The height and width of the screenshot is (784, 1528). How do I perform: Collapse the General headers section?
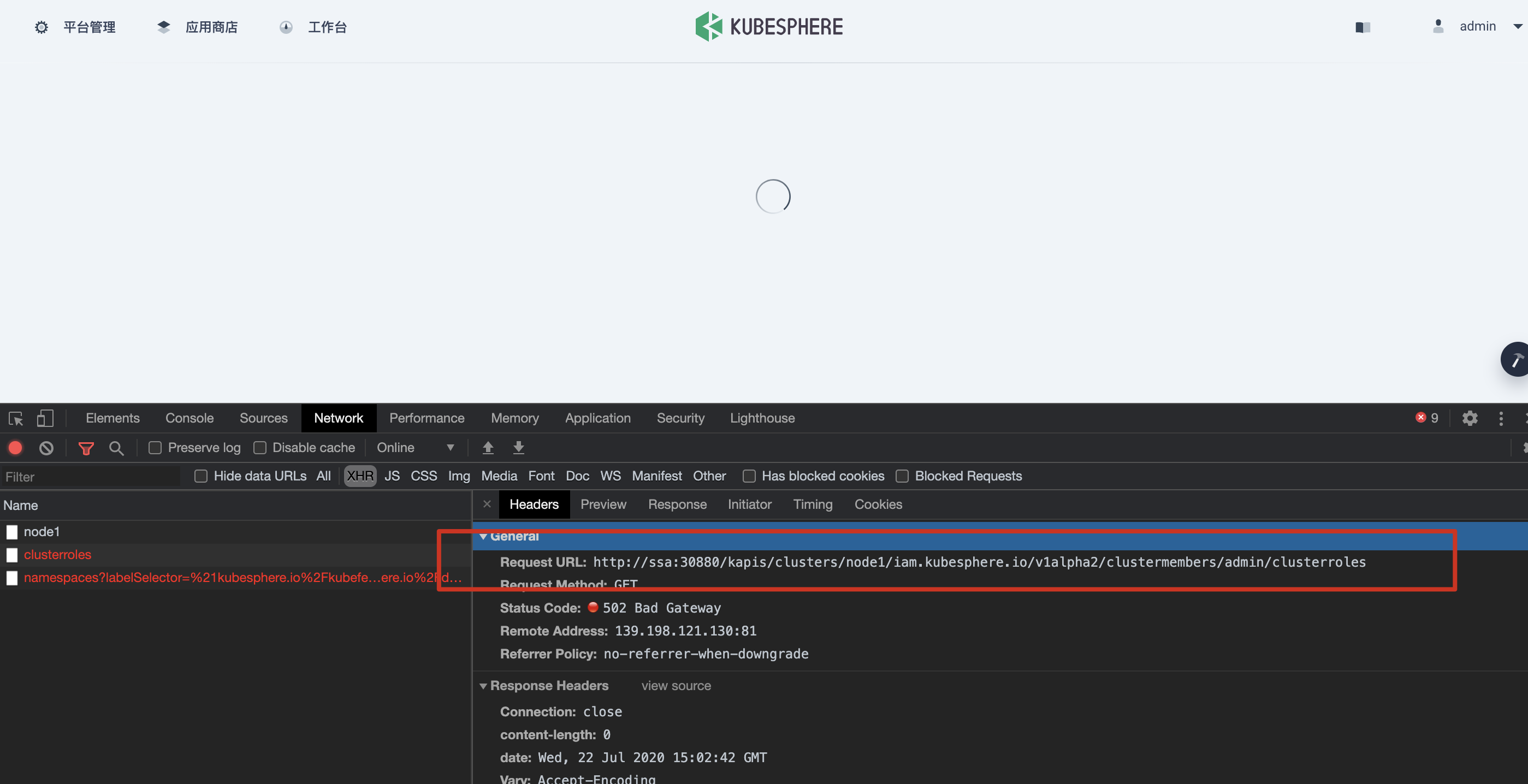pos(484,536)
